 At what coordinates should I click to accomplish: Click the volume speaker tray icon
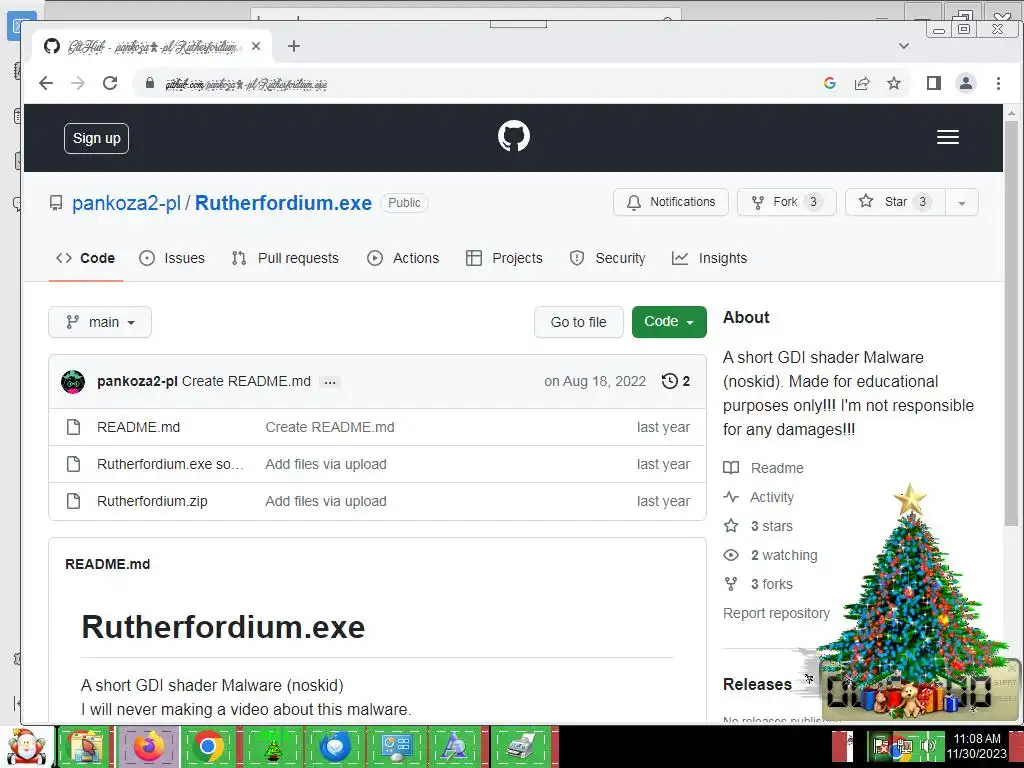coord(928,746)
